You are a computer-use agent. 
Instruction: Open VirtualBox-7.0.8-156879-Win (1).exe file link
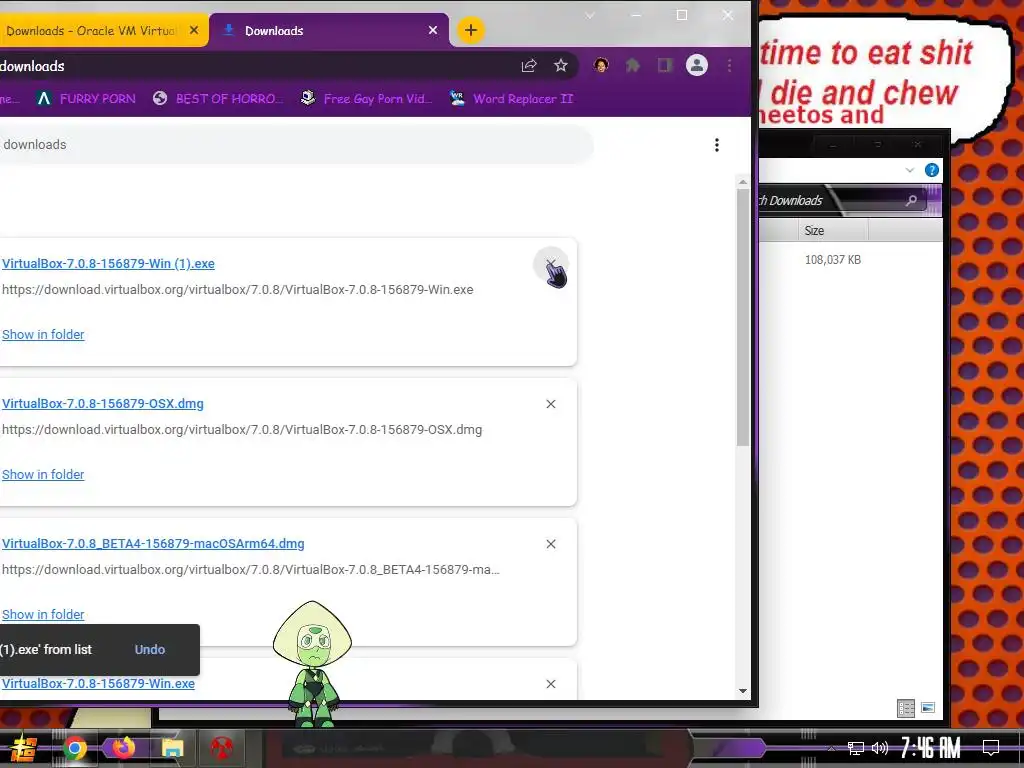(x=108, y=264)
